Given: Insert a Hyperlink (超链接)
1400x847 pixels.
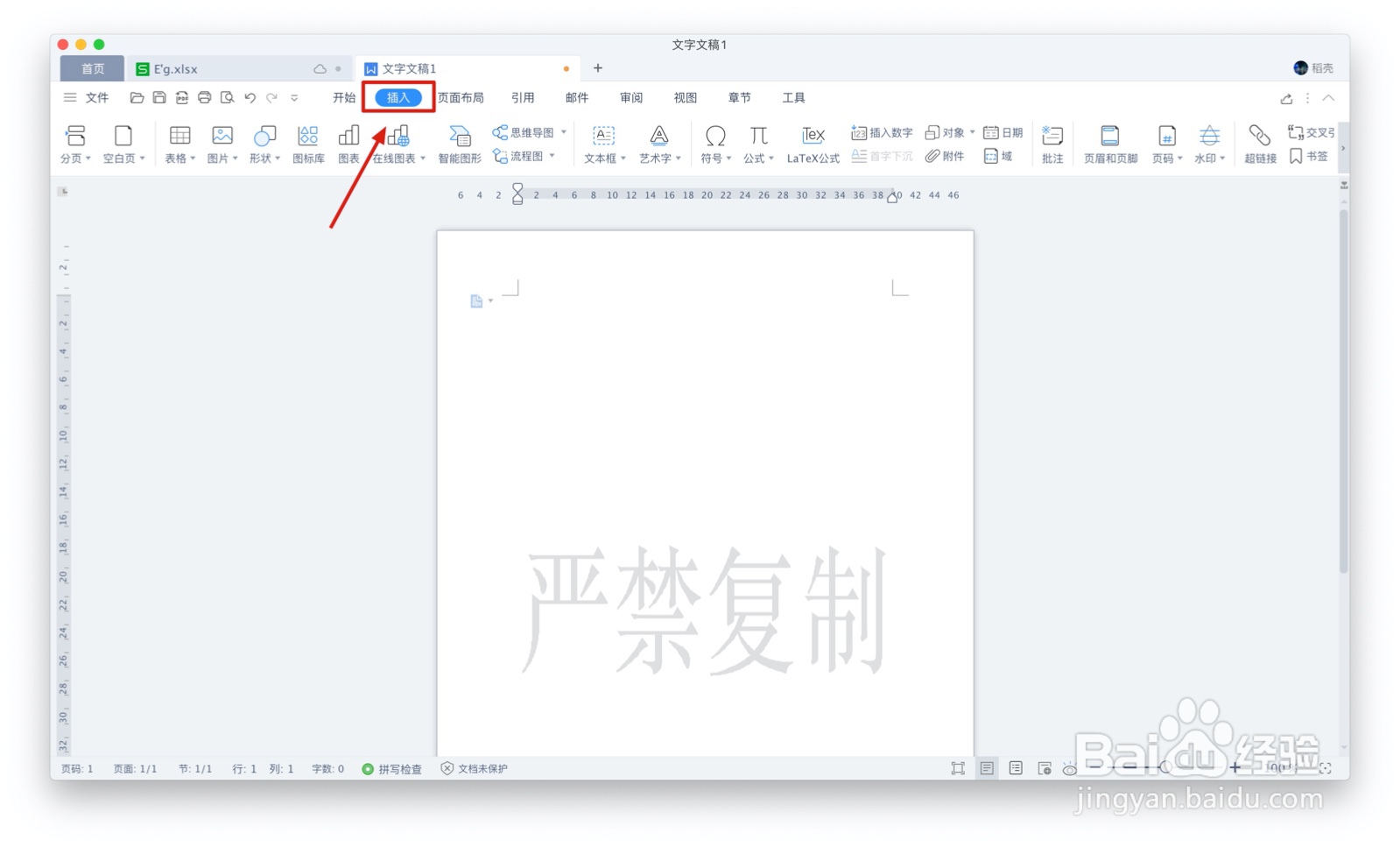Looking at the screenshot, I should click(1260, 145).
